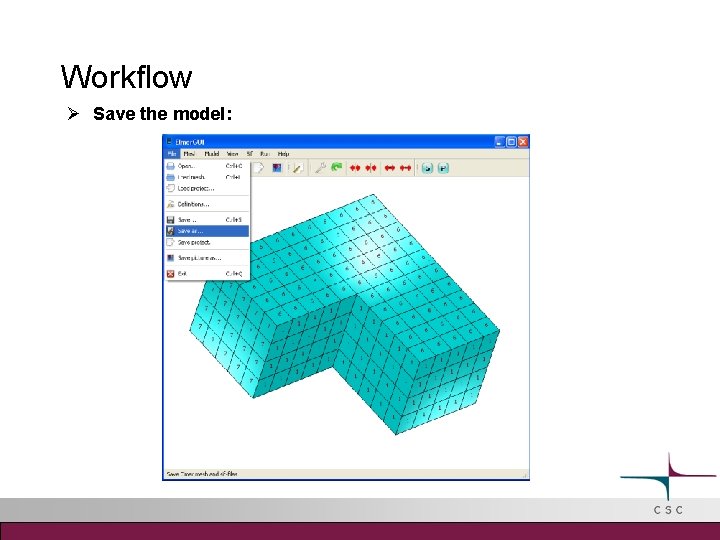Click the green arrow toolbar icon
The image size is (720, 540).
click(337, 168)
